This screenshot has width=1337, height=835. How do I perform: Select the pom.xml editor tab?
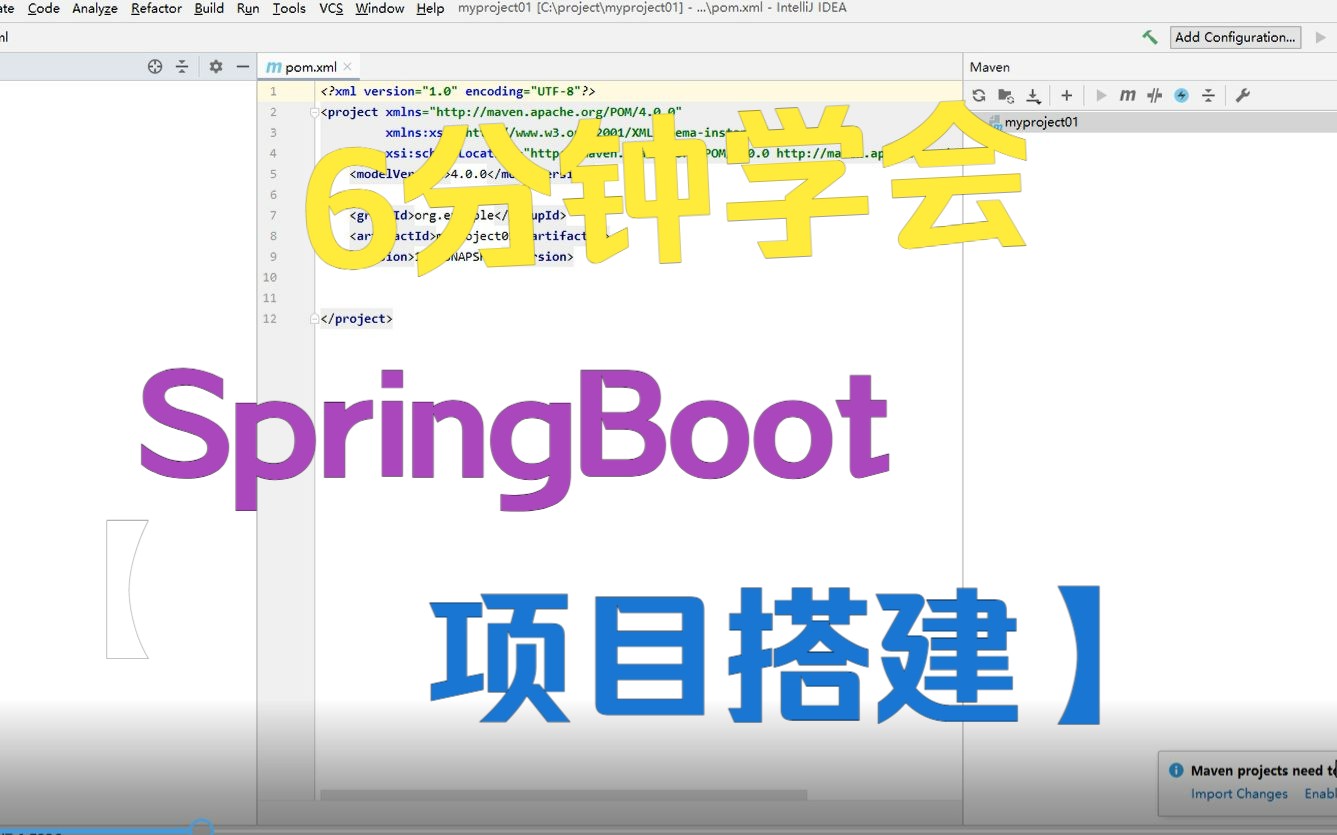coord(310,67)
